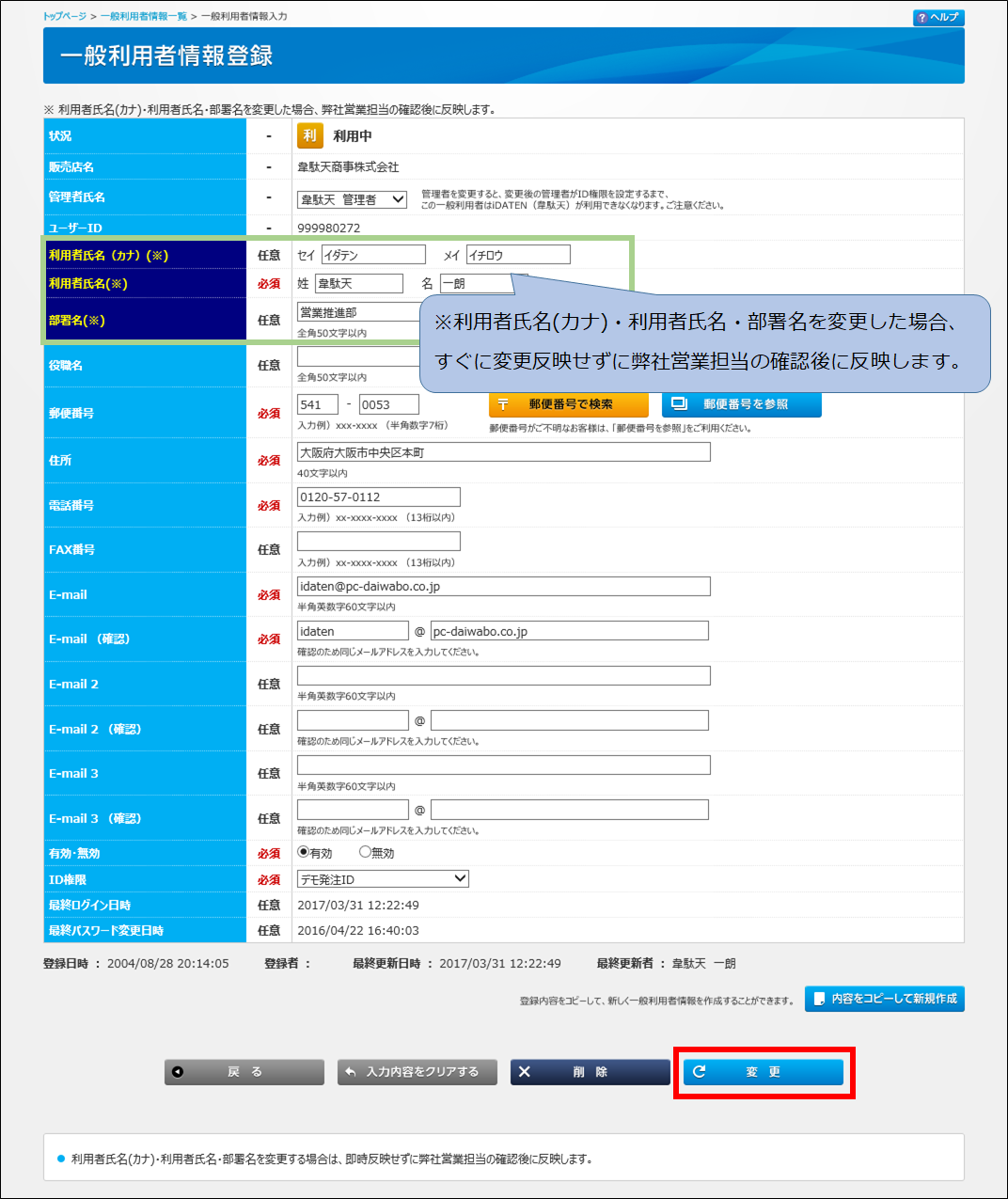Image resolution: width=1008 pixels, height=1199 pixels.
Task: Click the 電話番号 phone input field
Action: tap(378, 497)
